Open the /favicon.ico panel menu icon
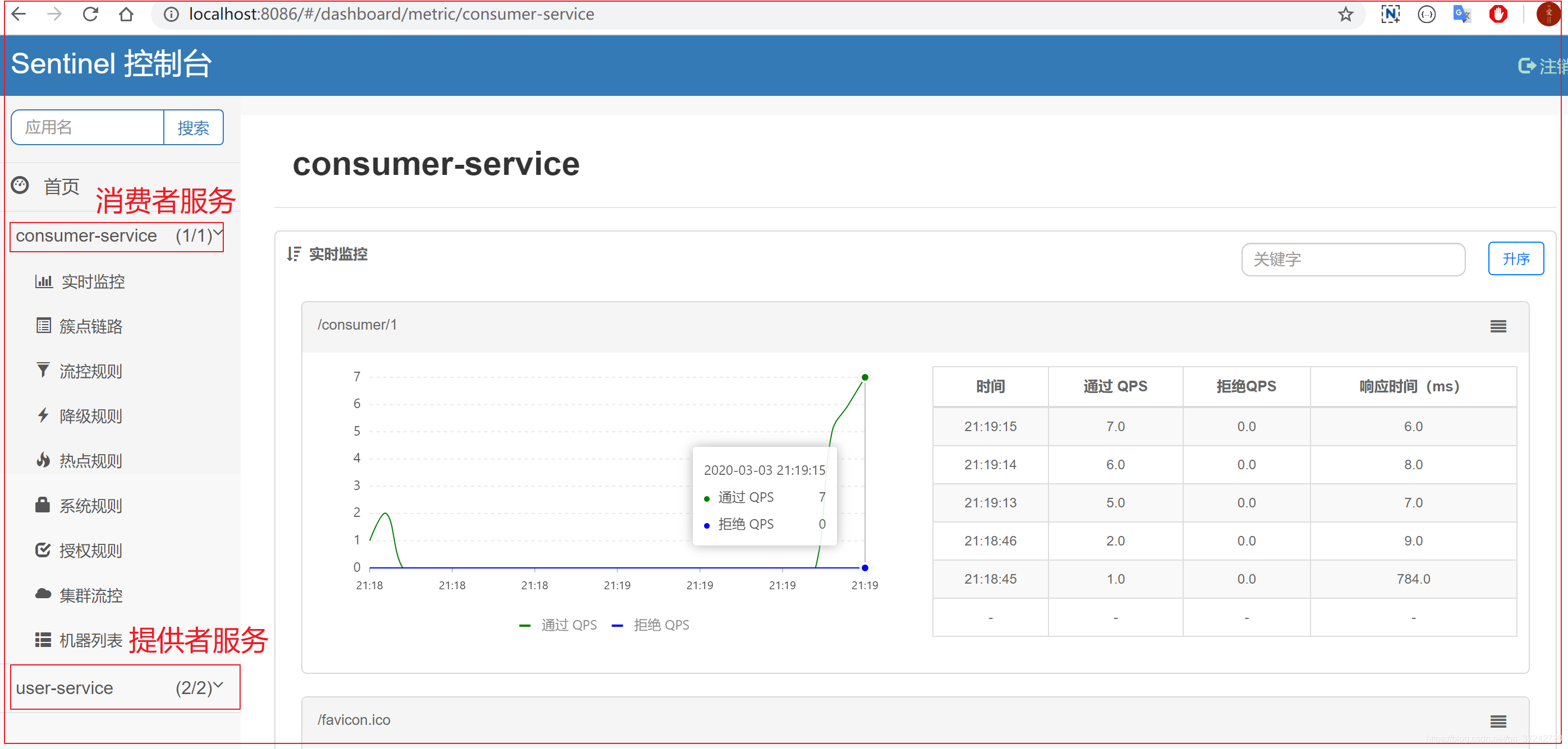 click(x=1498, y=721)
